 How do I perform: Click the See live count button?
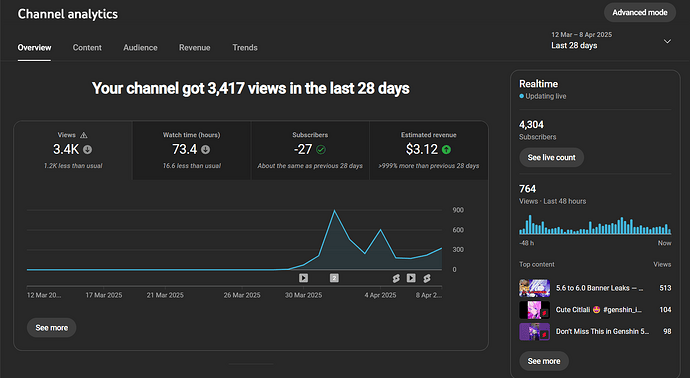click(551, 158)
